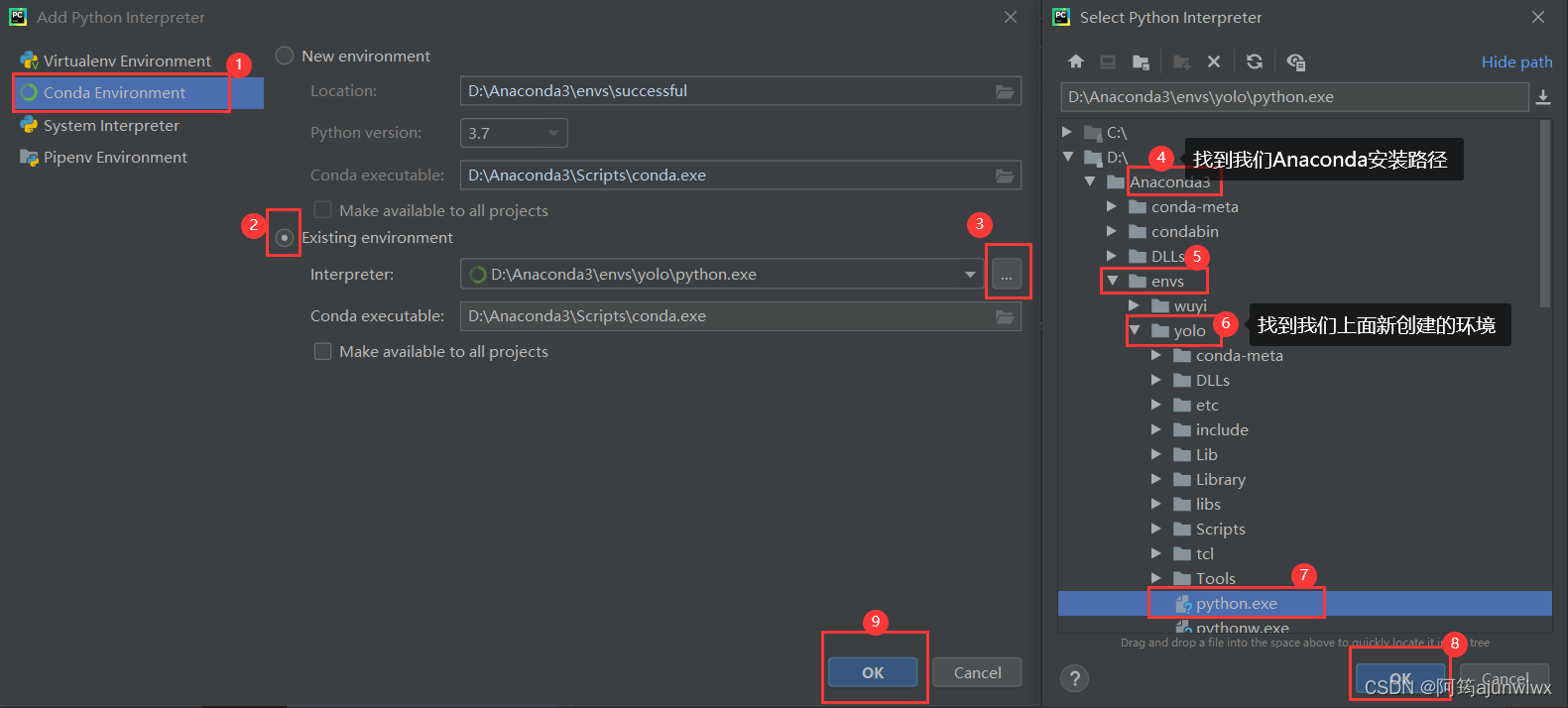Screen dimensions: 1568x708
Task: Open the Interpreter path dropdown arrow
Action: pos(970,274)
